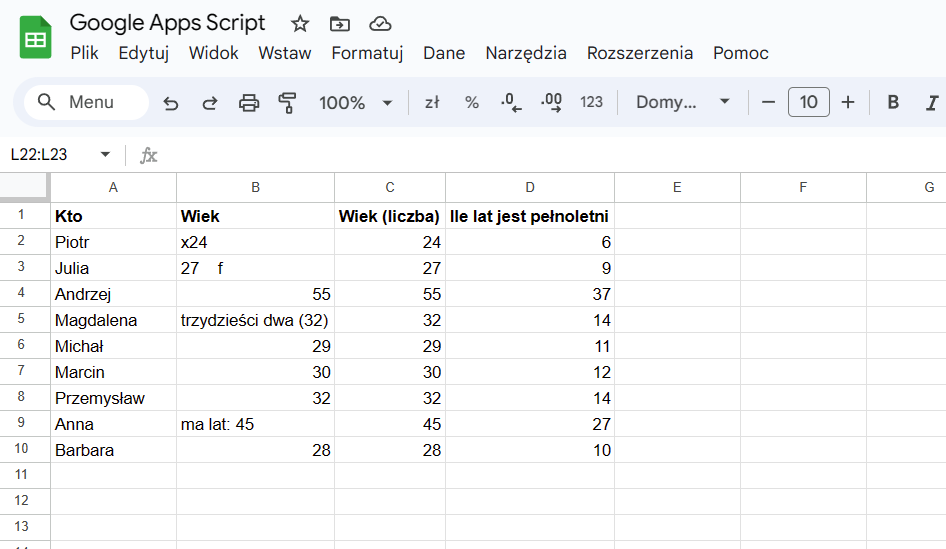This screenshot has width=946, height=549.
Task: Open the Pomoc menu
Action: point(741,53)
